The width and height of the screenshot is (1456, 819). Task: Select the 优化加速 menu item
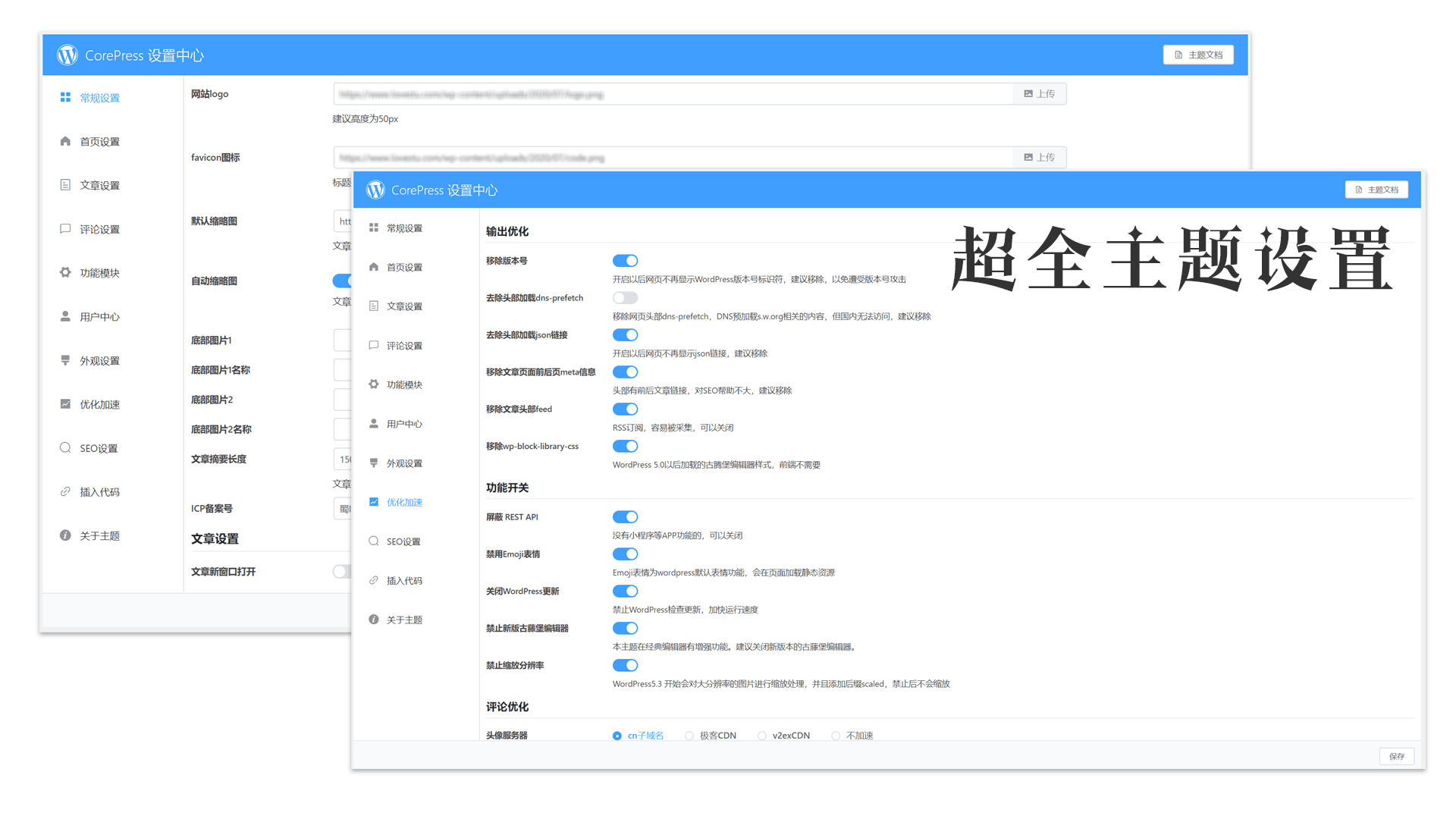(404, 501)
